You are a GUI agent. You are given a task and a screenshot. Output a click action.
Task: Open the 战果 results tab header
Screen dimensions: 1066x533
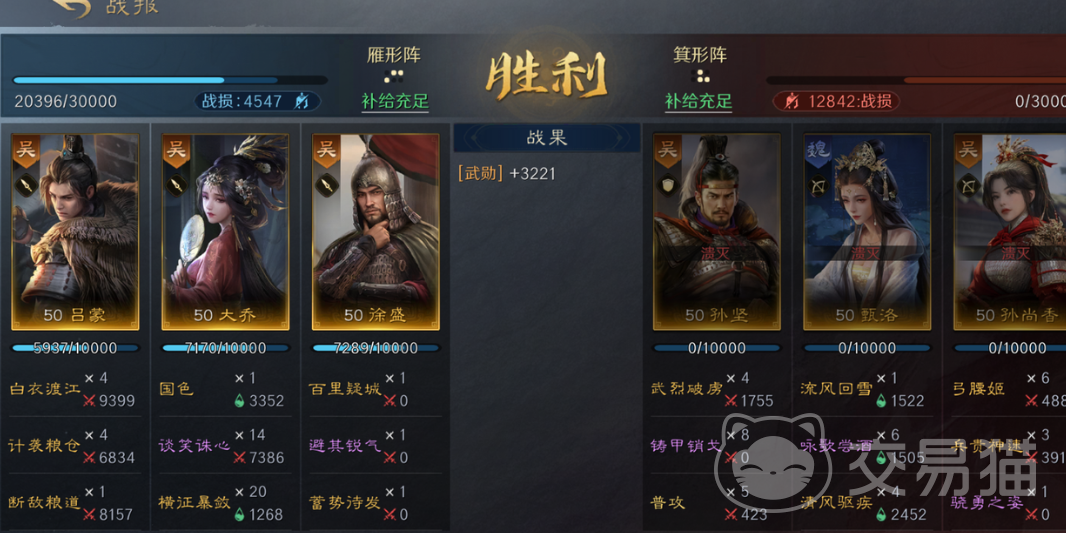(x=547, y=137)
